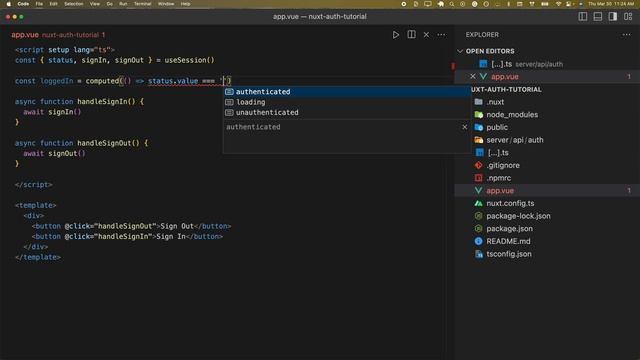Image resolution: width=640 pixels, height=360 pixels.
Task: Close app.vue from the Open Editors list
Action: coord(473,76)
